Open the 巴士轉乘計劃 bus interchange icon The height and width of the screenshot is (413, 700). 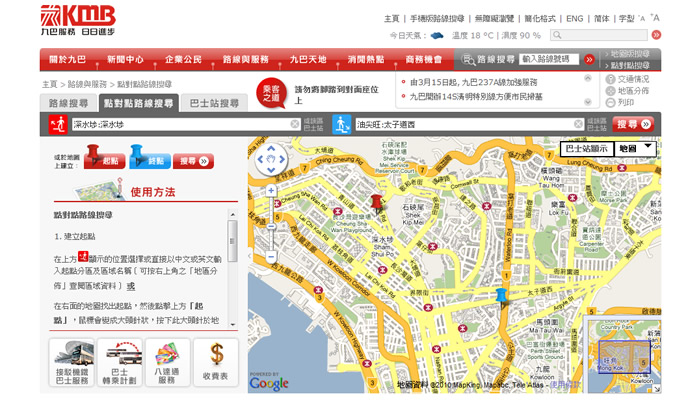click(120, 363)
